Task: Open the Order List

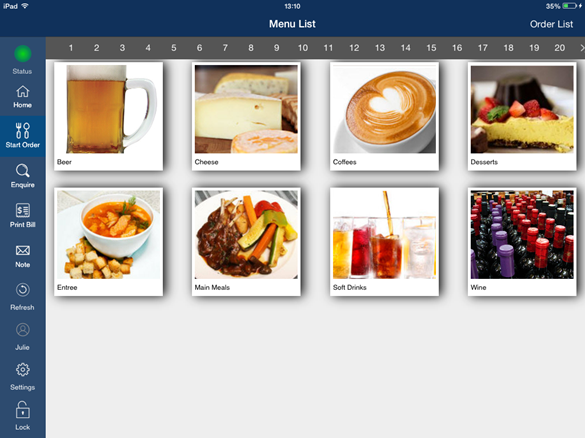Action: click(551, 24)
